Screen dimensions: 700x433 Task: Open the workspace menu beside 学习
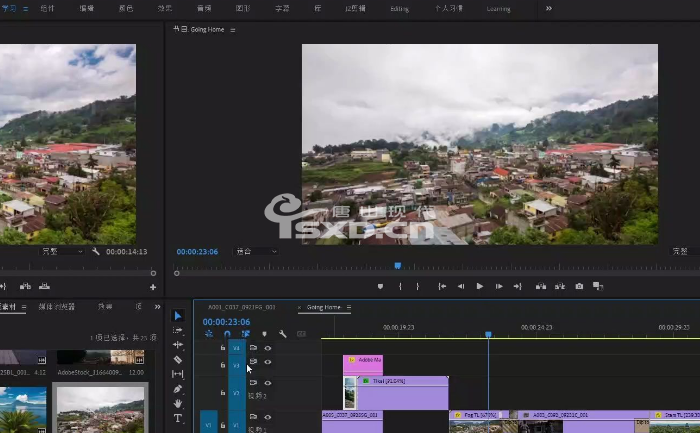click(25, 8)
